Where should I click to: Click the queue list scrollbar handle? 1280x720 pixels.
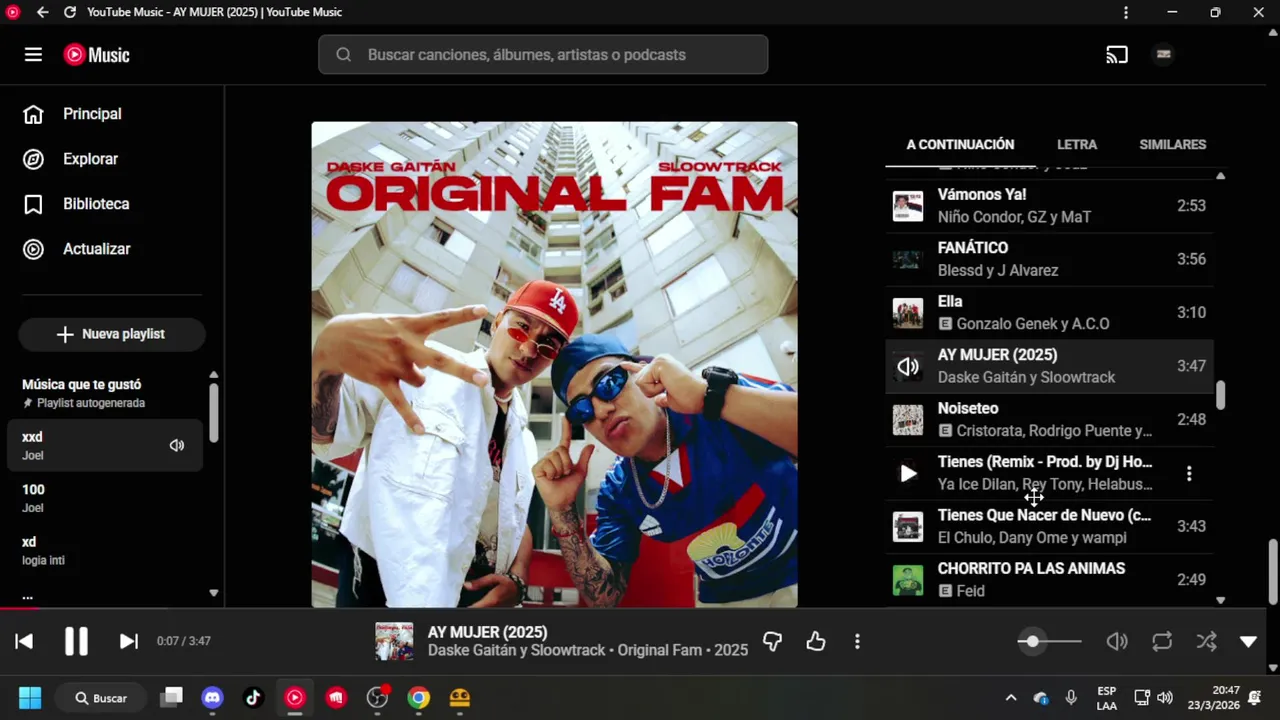pos(1220,394)
